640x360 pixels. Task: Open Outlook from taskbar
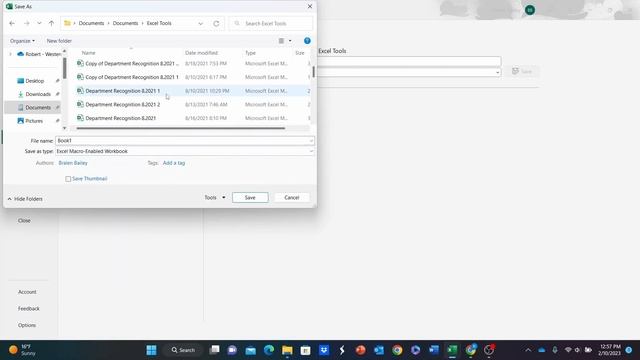pyautogui.click(x=379, y=350)
